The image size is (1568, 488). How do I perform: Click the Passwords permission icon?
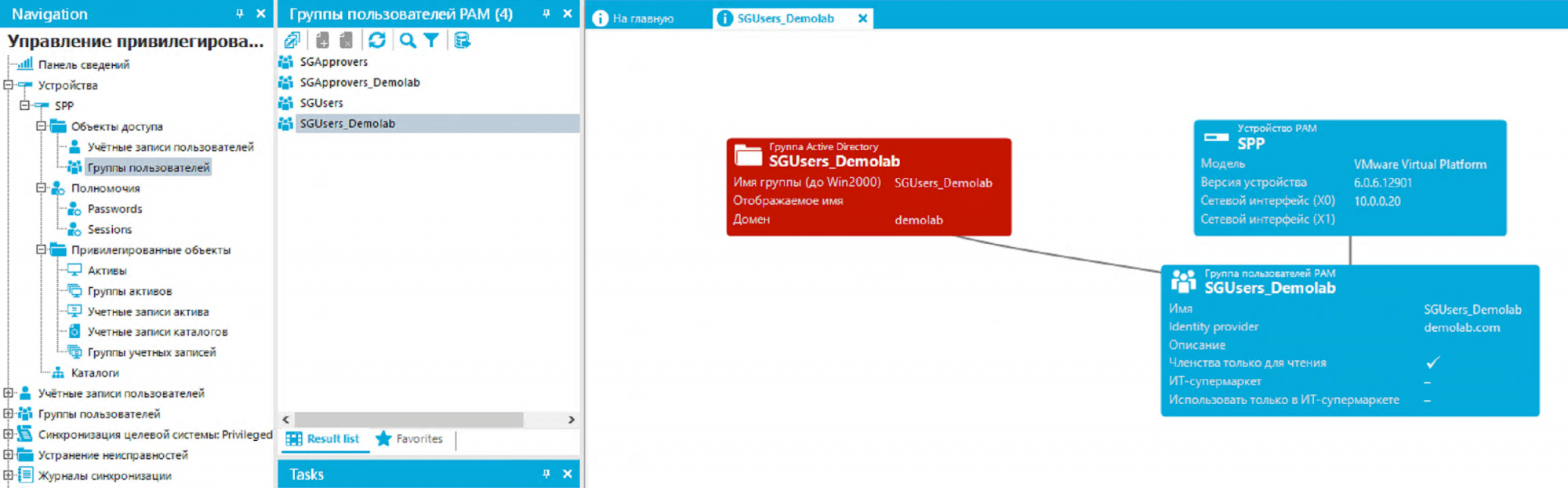(74, 209)
